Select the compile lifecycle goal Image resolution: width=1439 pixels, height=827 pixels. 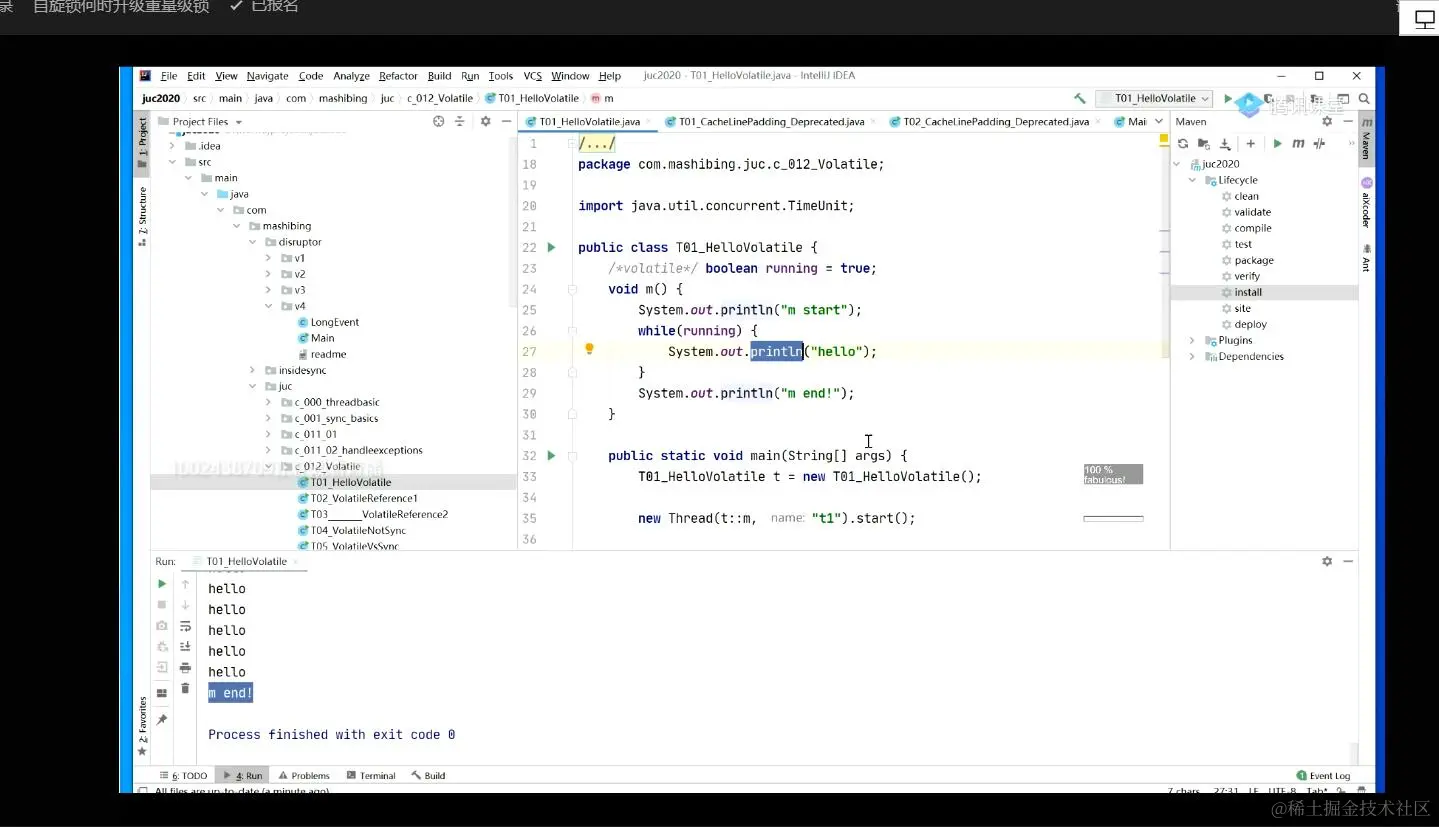coord(1252,228)
